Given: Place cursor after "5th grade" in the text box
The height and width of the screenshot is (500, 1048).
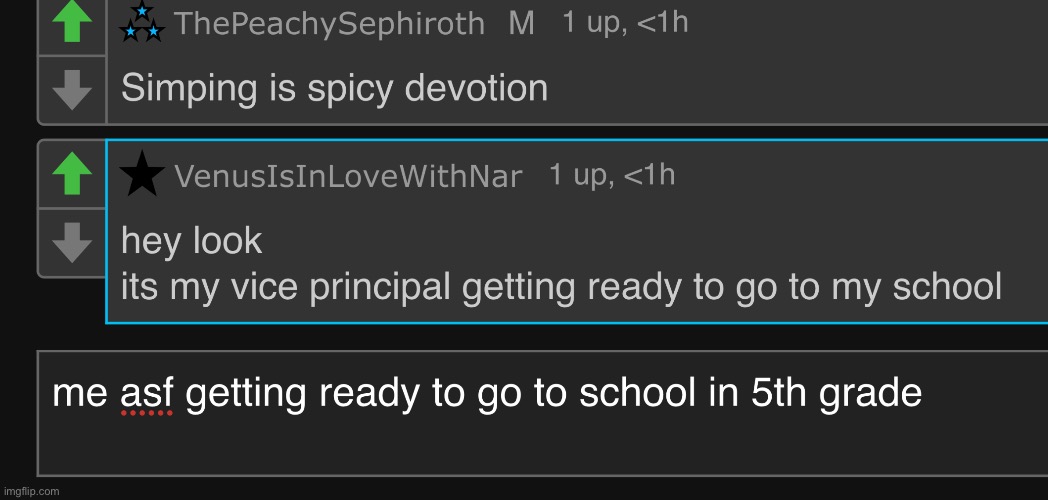Looking at the screenshot, I should pos(923,394).
